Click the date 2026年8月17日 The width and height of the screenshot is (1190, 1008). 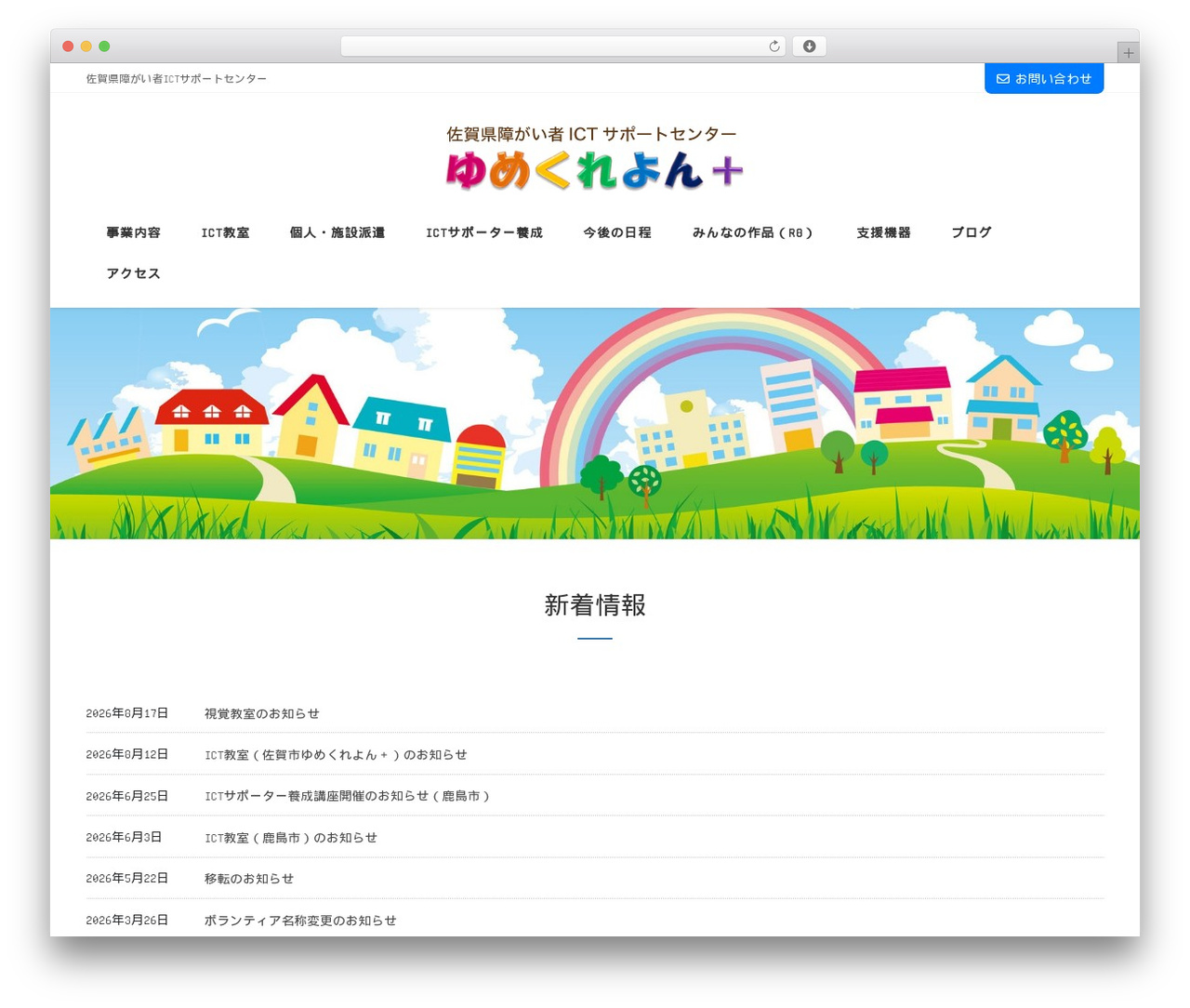coord(127,713)
